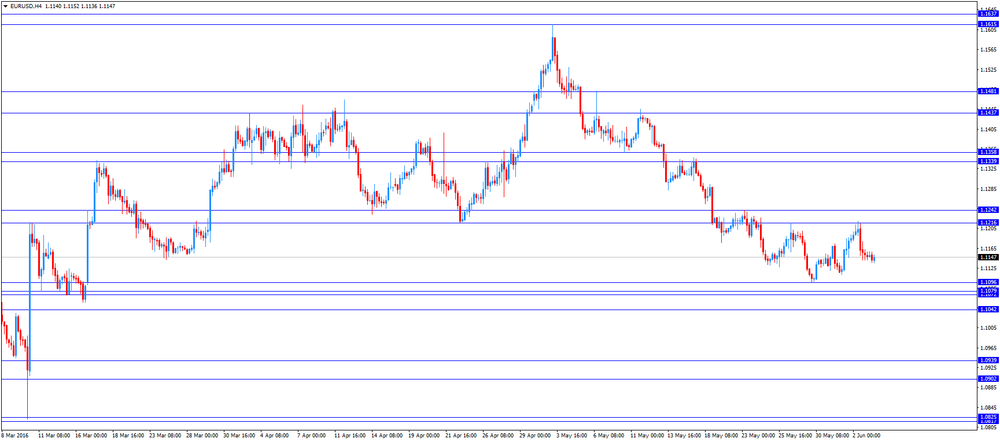
Task: Click the 1.0965 price scale value
Action: pos(987,348)
